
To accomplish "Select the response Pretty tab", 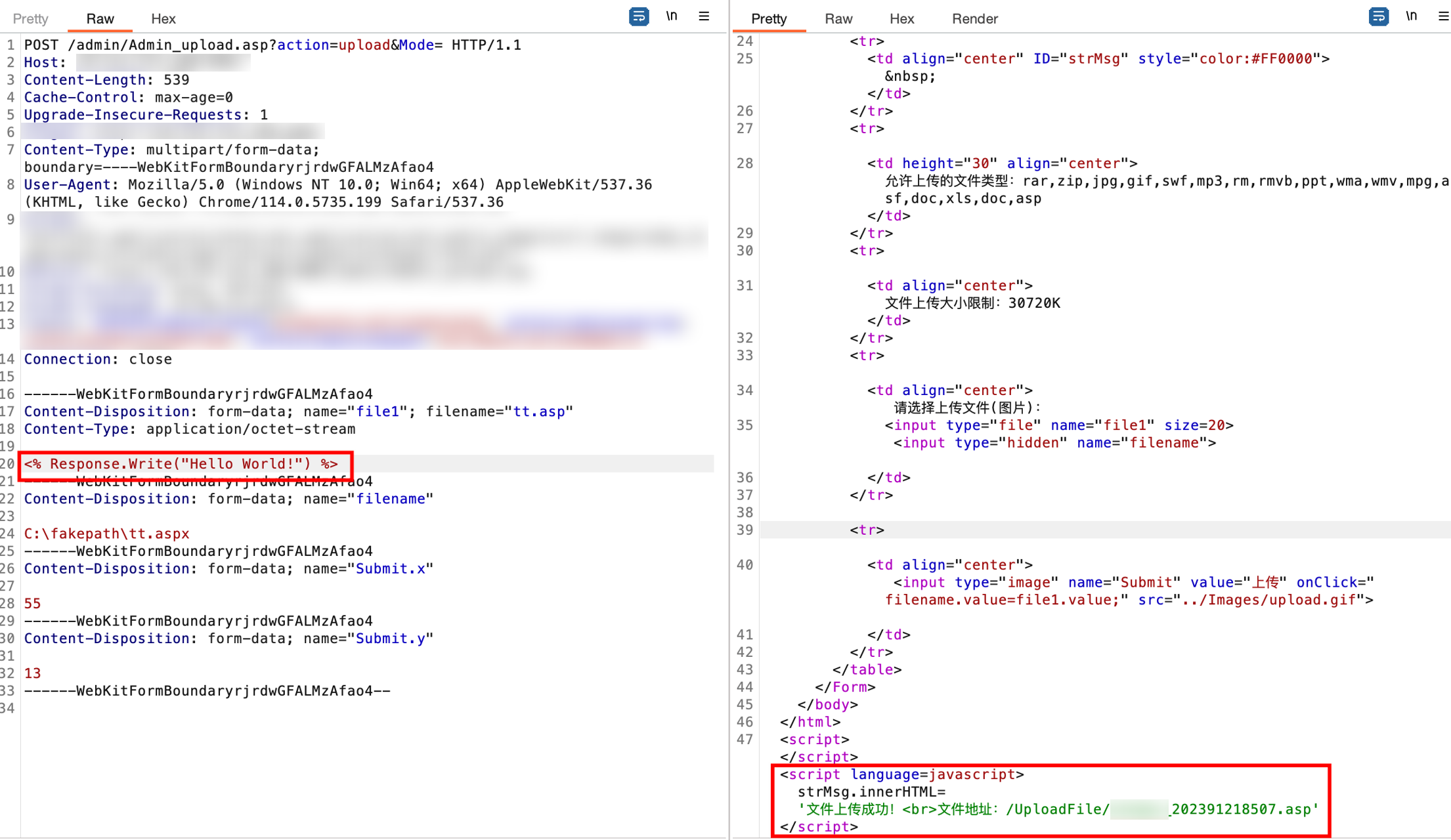I will [768, 18].
